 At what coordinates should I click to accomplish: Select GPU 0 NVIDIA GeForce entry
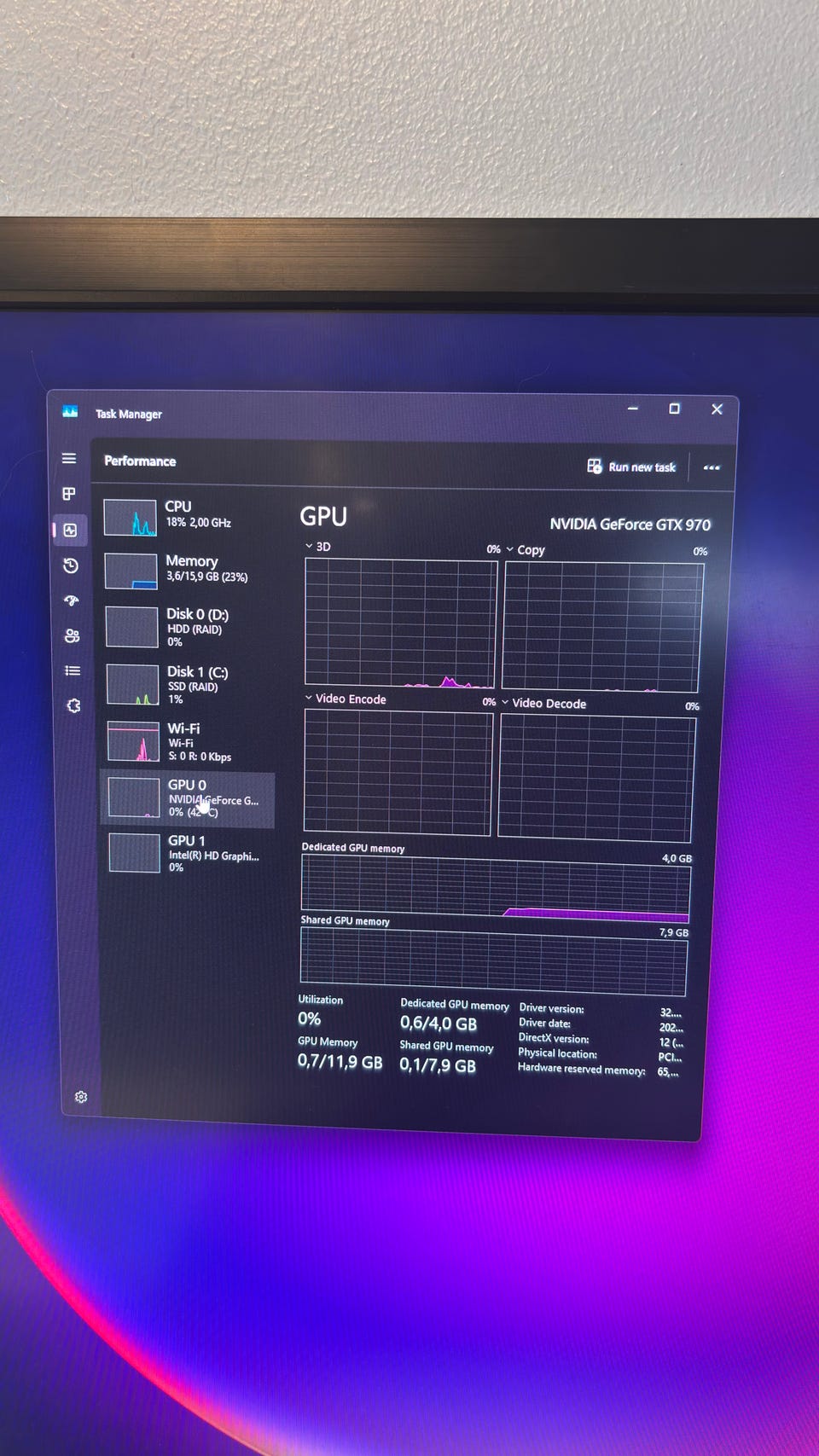[189, 799]
